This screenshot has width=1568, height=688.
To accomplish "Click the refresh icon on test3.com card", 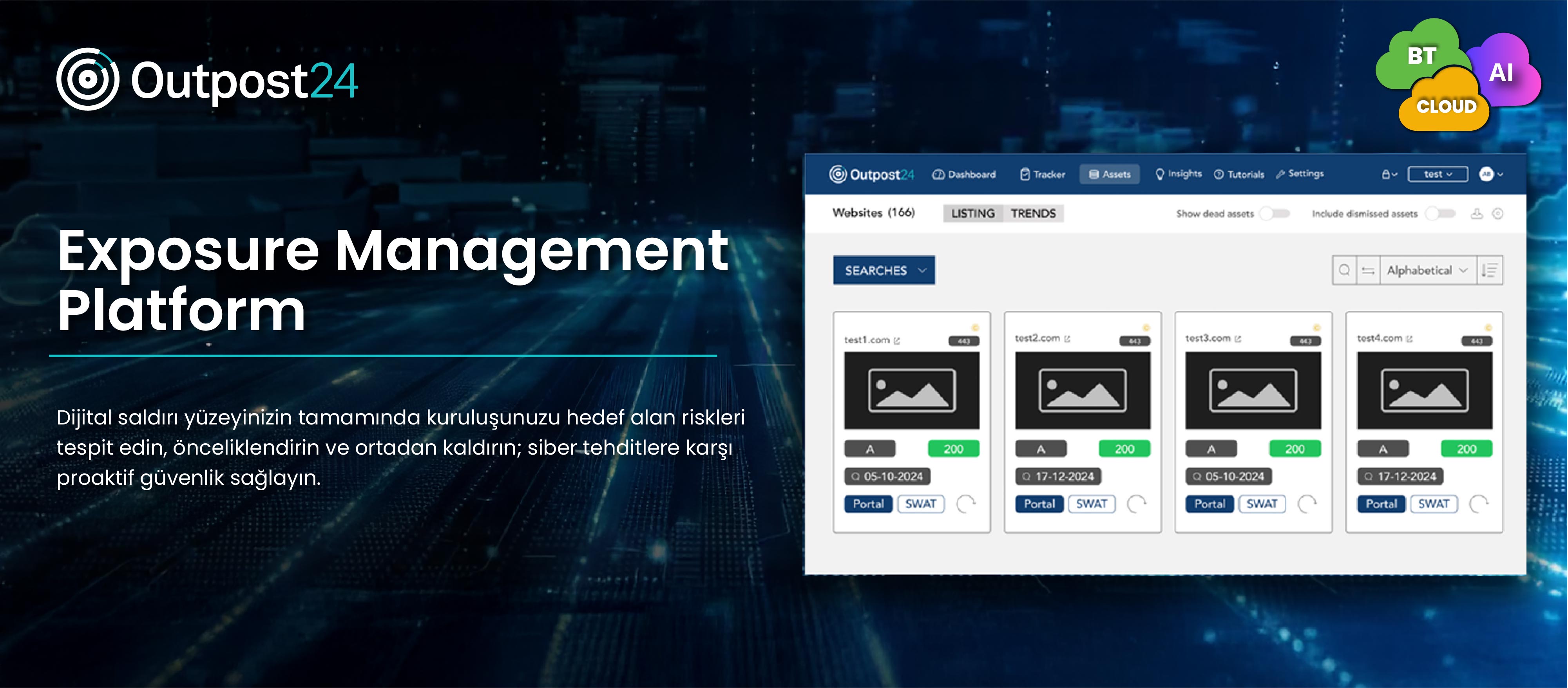I will (1307, 504).
